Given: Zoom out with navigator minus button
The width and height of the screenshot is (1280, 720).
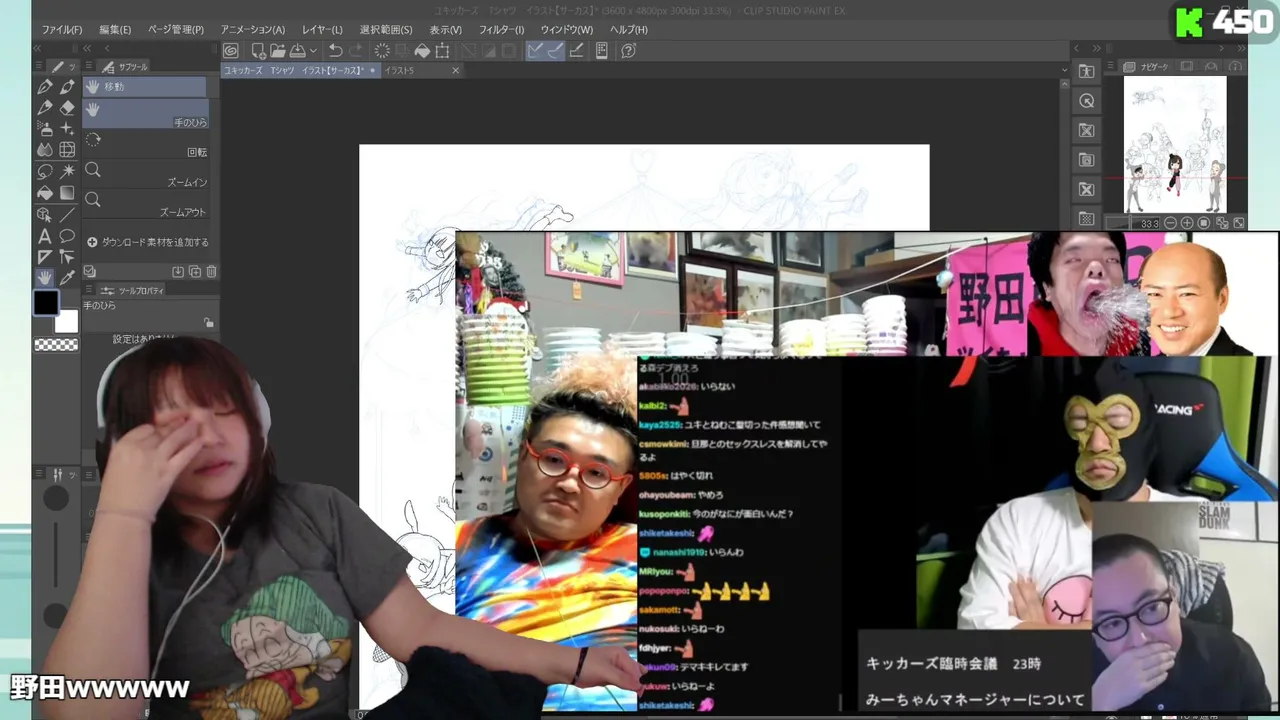Looking at the screenshot, I should click(x=1170, y=223).
